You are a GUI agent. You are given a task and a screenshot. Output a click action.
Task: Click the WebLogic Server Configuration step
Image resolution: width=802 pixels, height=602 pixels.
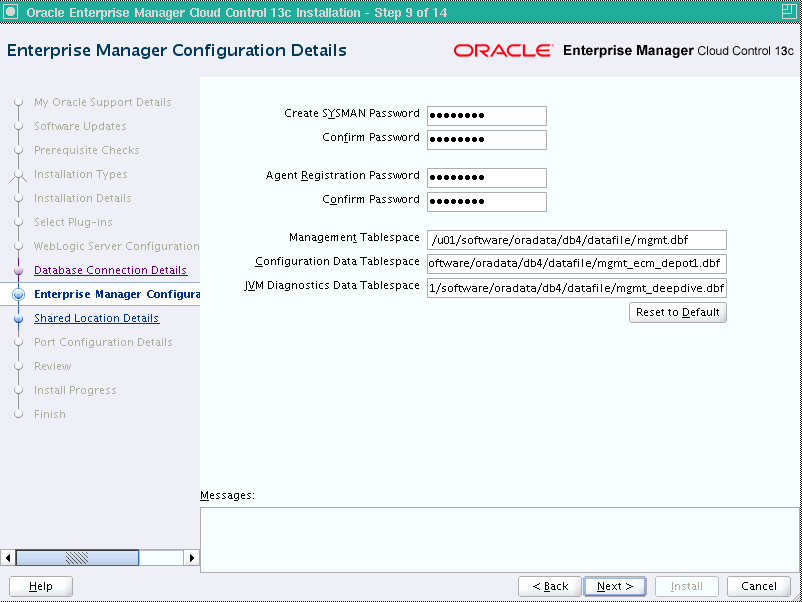117,247
